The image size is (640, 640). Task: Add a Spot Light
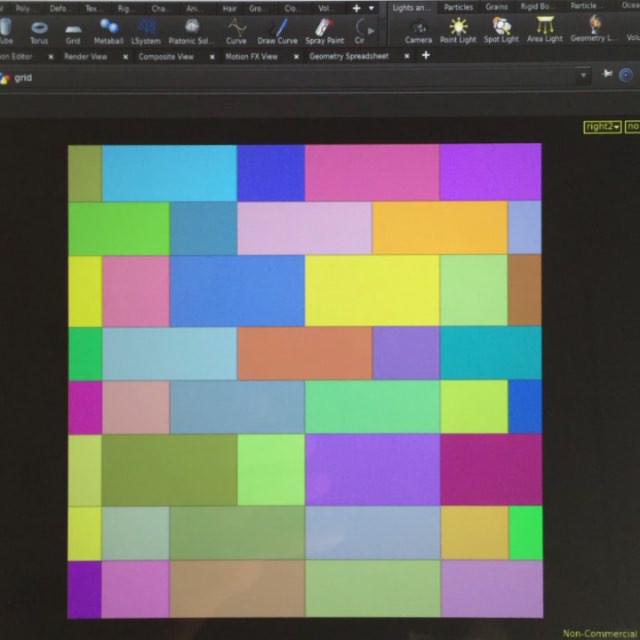(501, 30)
